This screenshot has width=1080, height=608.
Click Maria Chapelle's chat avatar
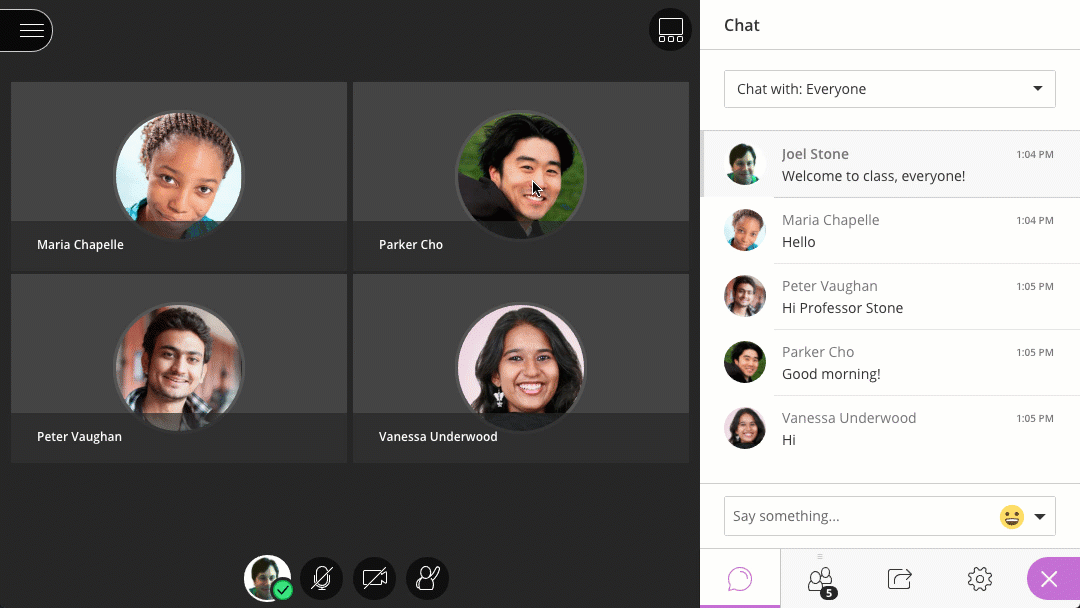pyautogui.click(x=745, y=230)
